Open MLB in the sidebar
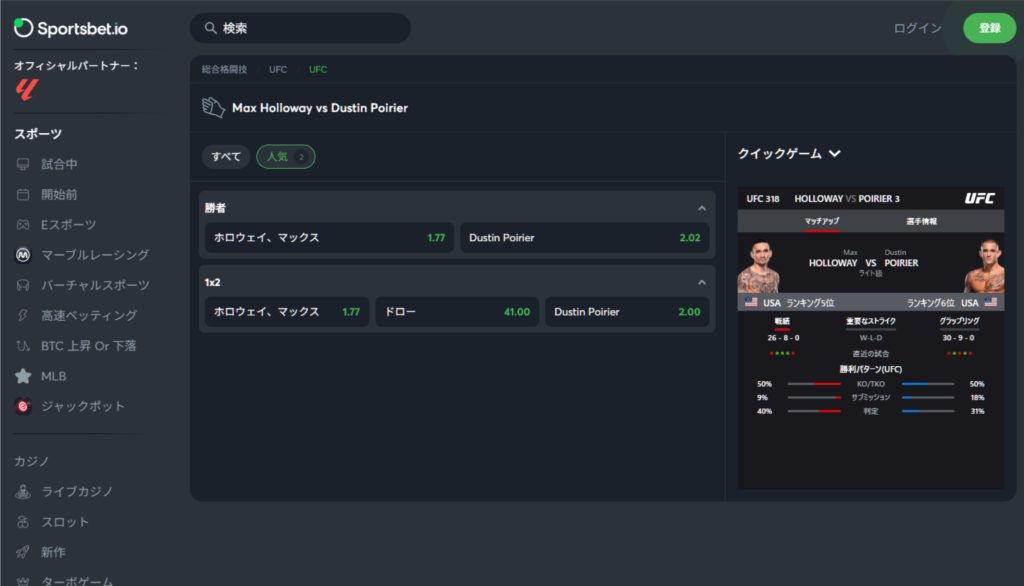 (54, 376)
